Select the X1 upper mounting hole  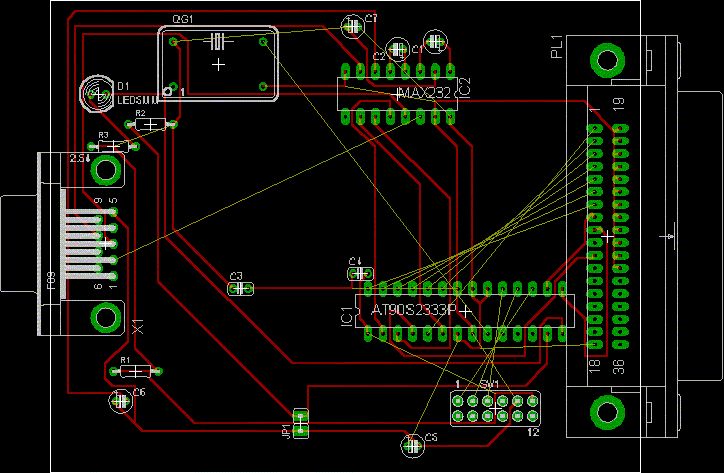tap(106, 170)
